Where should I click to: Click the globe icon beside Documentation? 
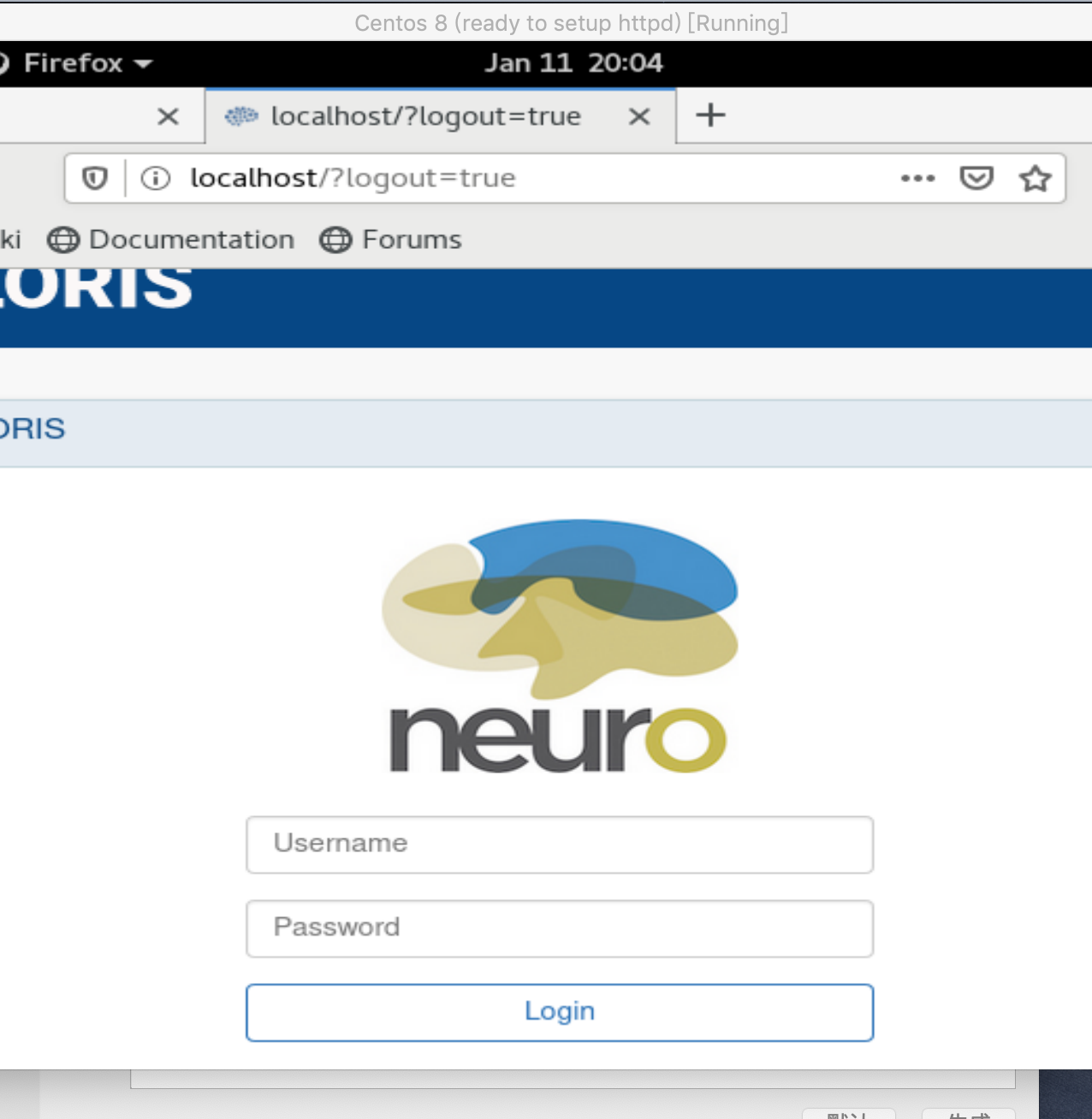(x=63, y=240)
